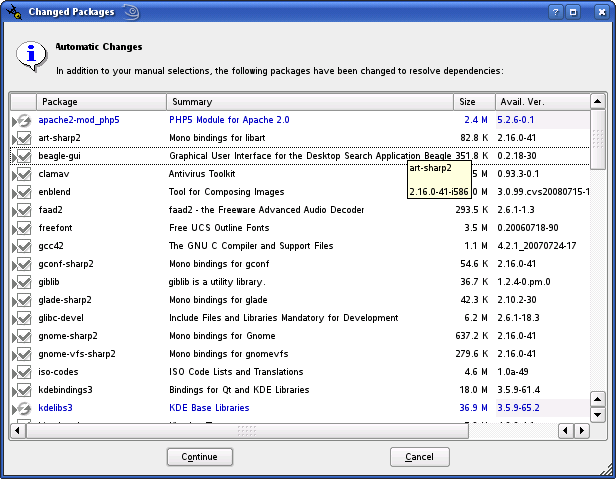Screen dimensions: 616x479
Task: Click 'Tool for Composing Images' summary
Action: click(227, 192)
